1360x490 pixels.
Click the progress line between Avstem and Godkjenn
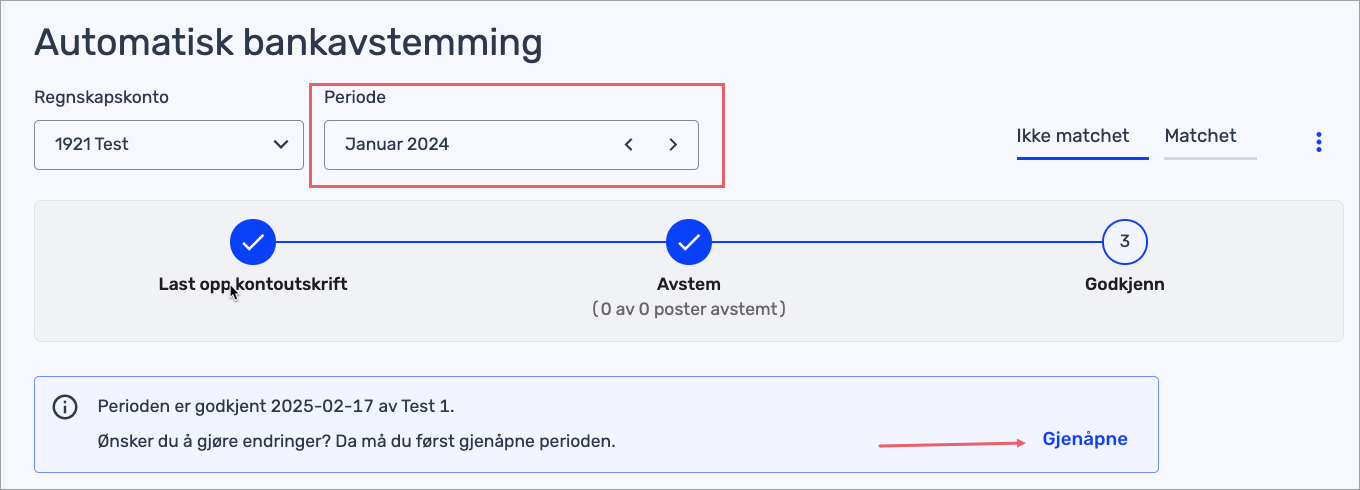(x=907, y=241)
